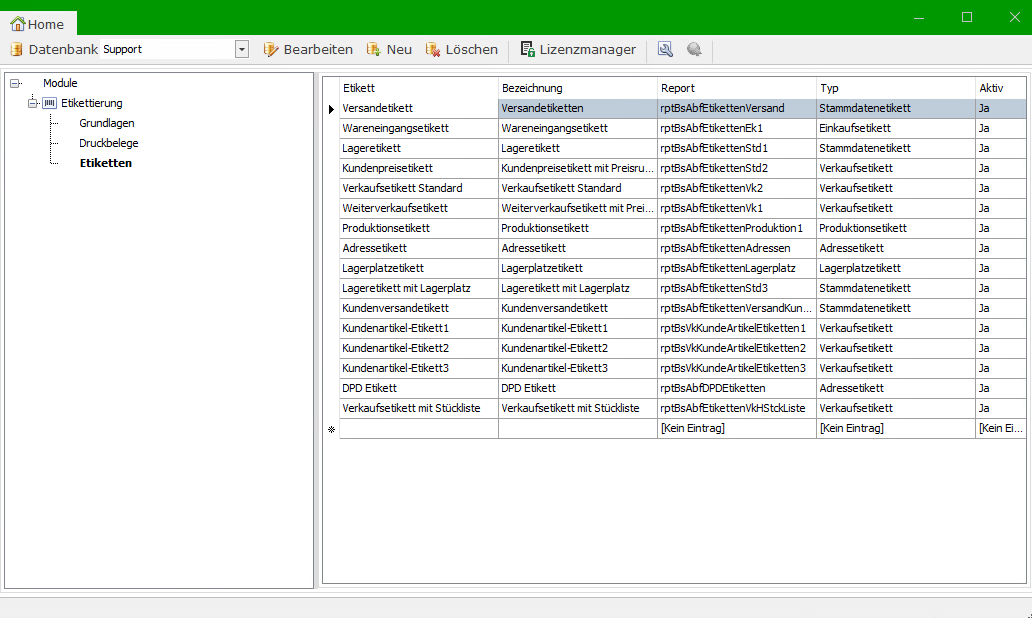Select the Etiketten tree item
This screenshot has width=1032, height=618.
(105, 163)
